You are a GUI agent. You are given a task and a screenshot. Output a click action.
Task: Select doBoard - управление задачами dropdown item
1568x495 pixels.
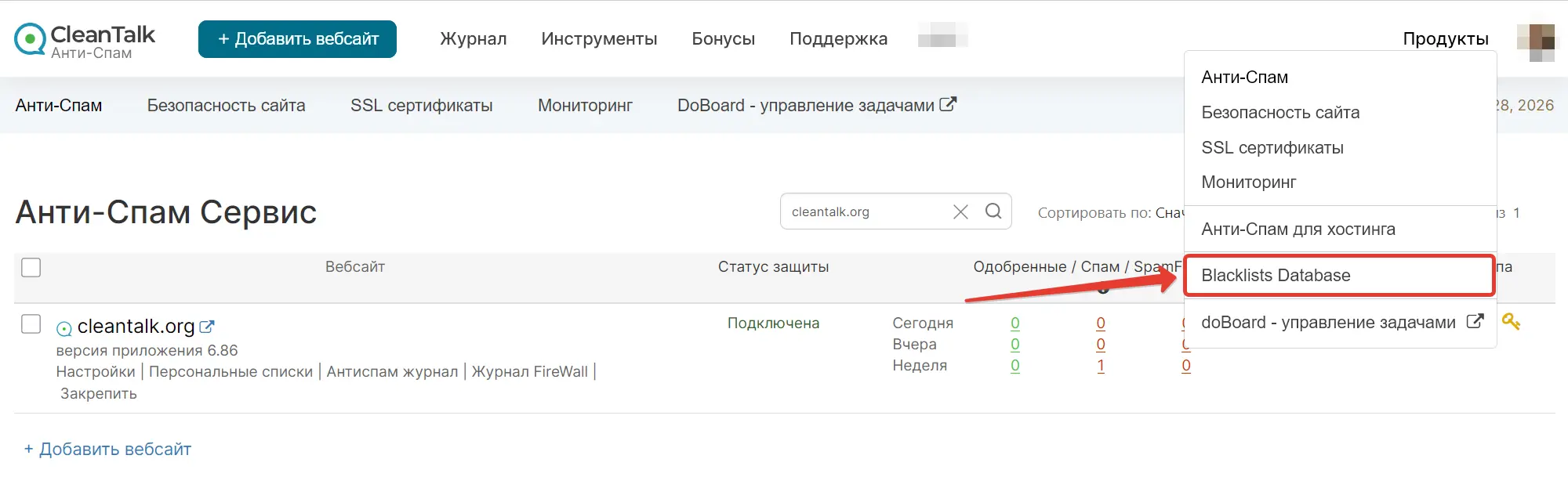click(1328, 323)
